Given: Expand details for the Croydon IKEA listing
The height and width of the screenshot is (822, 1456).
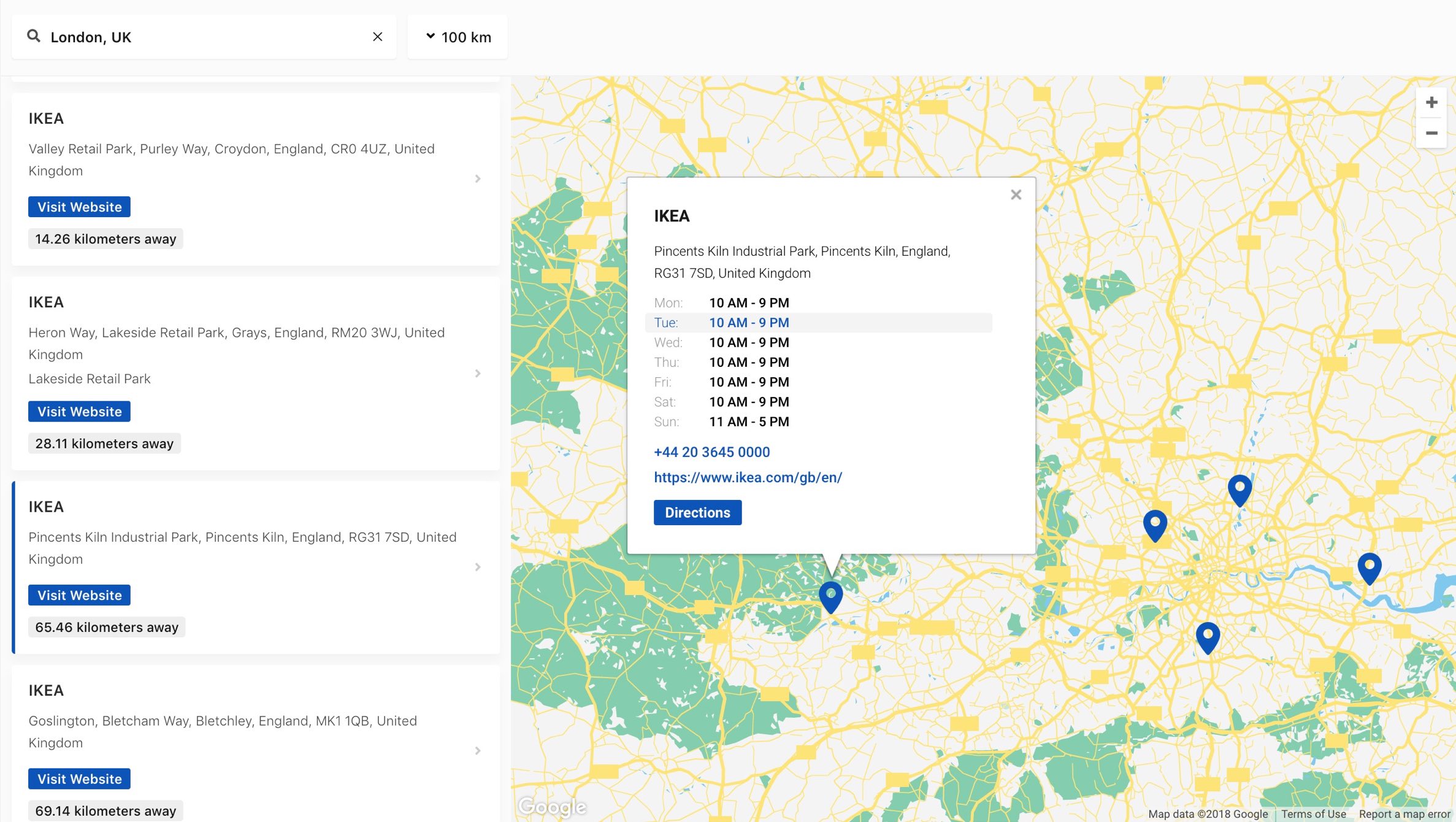Looking at the screenshot, I should click(x=478, y=179).
